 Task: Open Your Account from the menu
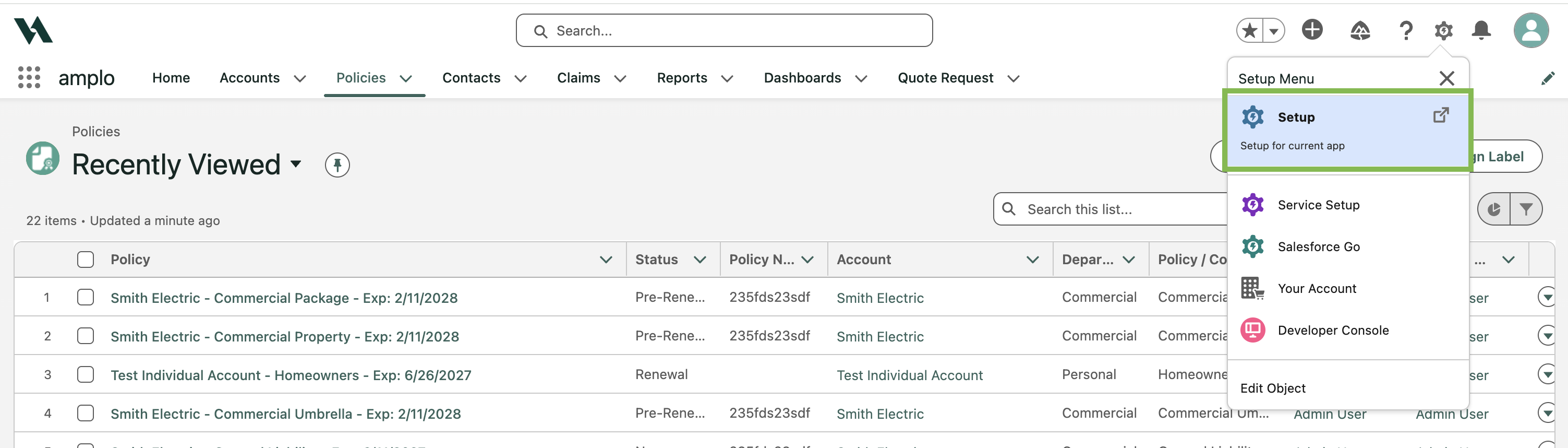tap(1348, 288)
